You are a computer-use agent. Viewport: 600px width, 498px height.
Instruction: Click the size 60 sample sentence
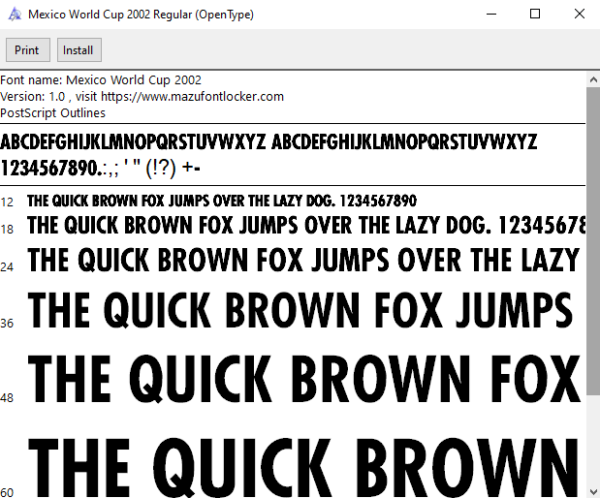(x=304, y=468)
